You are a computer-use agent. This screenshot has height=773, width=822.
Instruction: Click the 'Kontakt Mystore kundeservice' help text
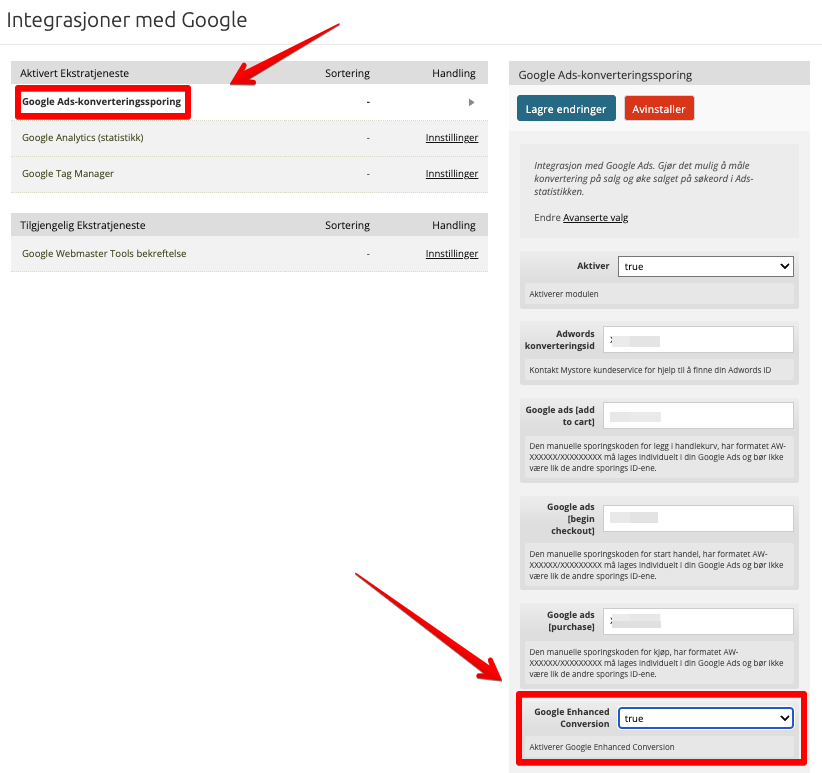click(650, 370)
